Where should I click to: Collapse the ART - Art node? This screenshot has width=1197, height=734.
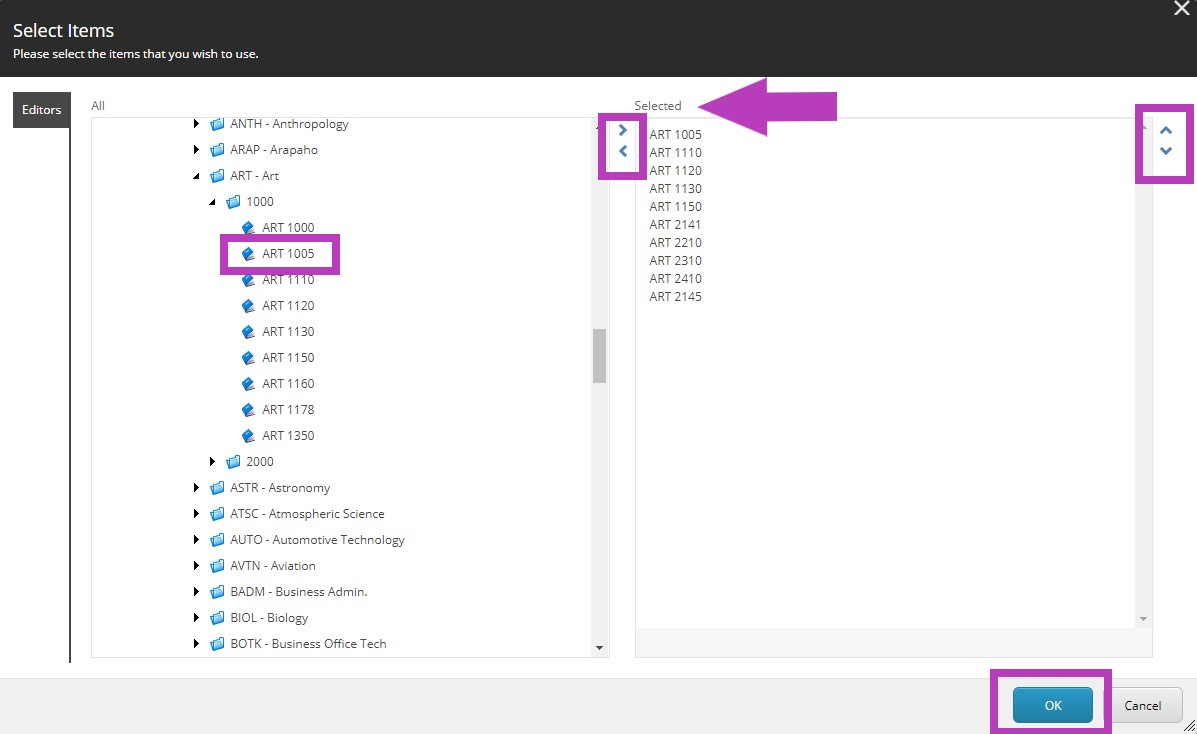196,176
